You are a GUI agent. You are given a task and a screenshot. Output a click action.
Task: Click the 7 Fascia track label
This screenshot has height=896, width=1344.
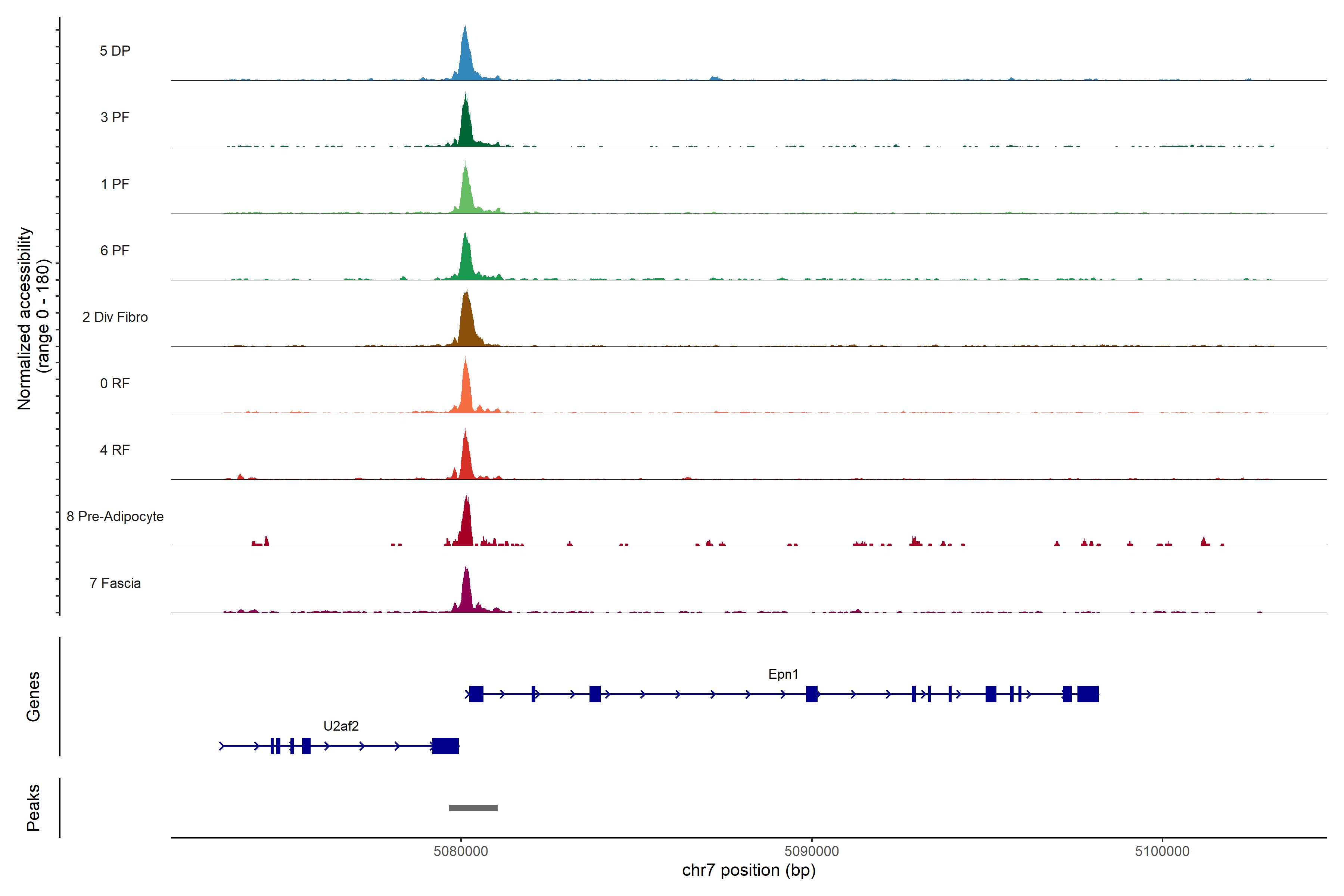pos(115,584)
